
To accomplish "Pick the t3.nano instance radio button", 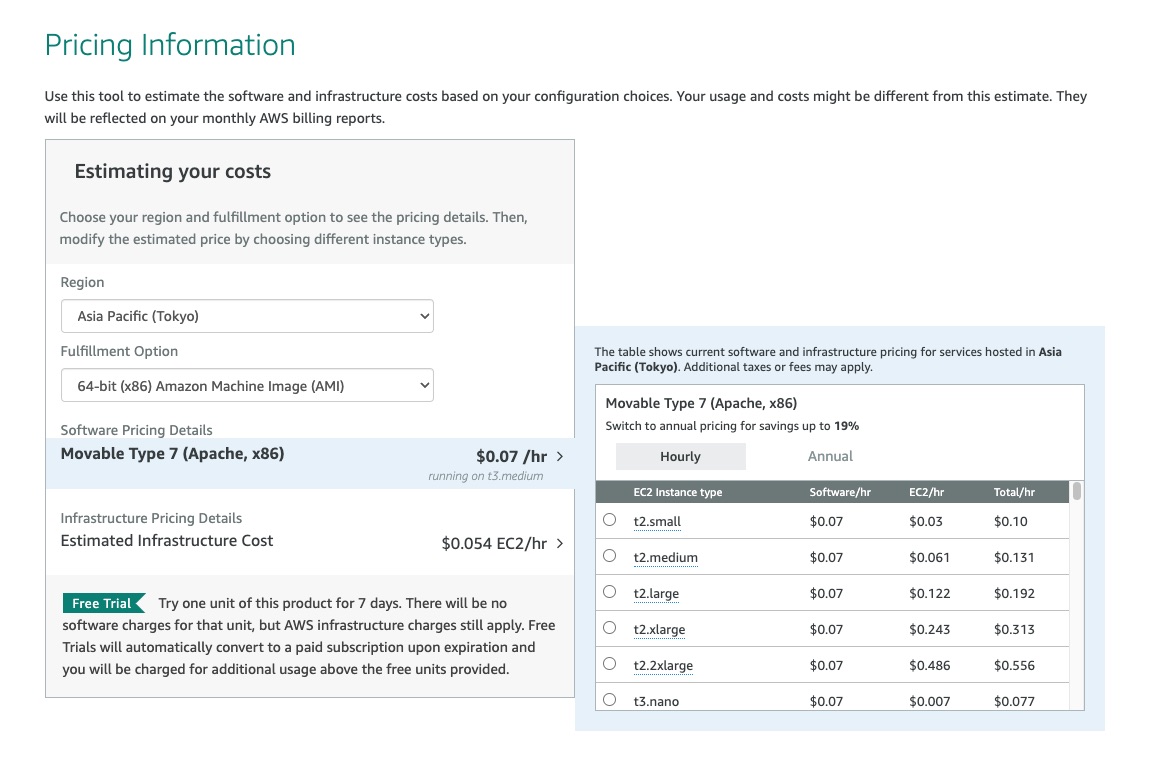I will [610, 700].
